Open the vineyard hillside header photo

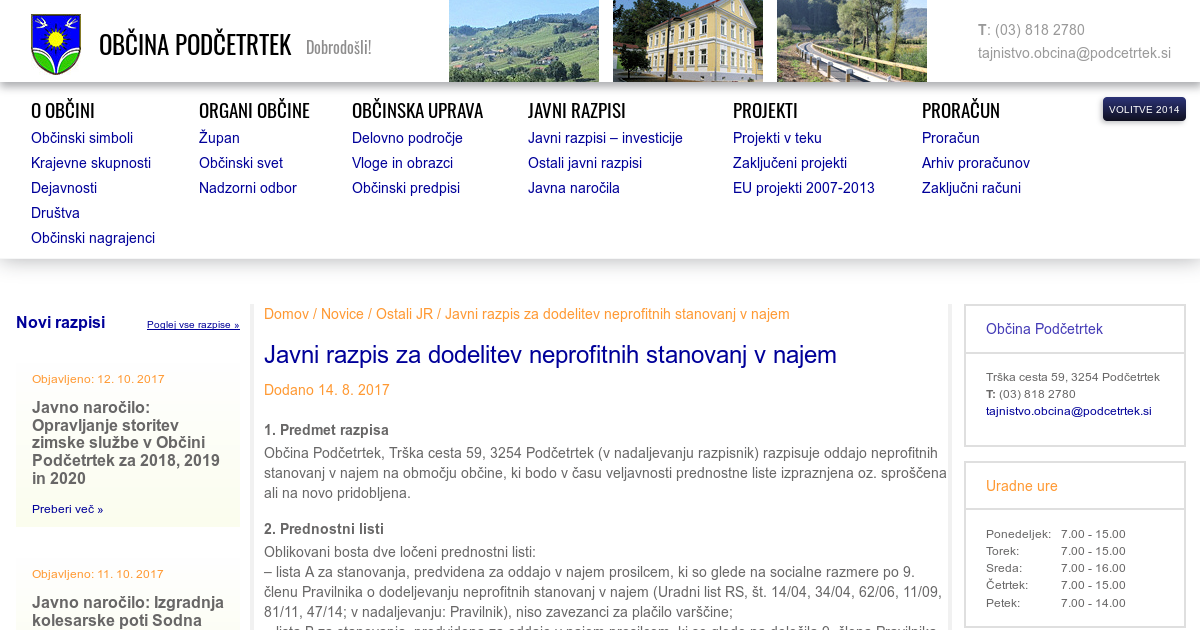(523, 41)
